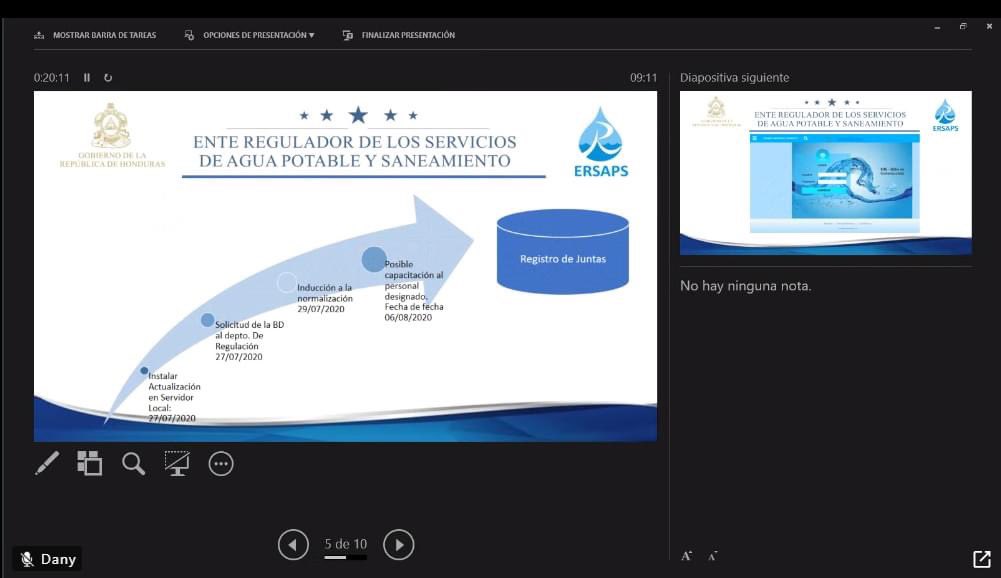Decrease notes text size
Image resolution: width=1001 pixels, height=578 pixels.
[x=712, y=556]
